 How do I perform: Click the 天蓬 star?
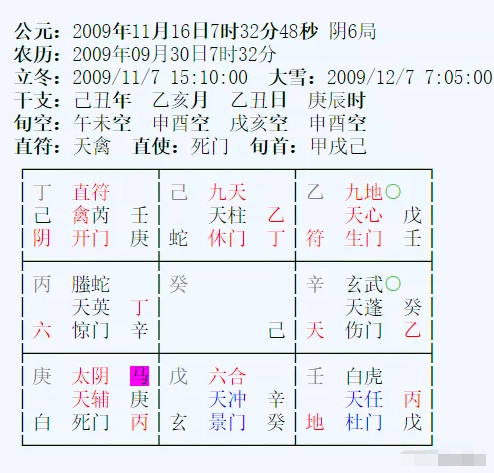click(364, 307)
